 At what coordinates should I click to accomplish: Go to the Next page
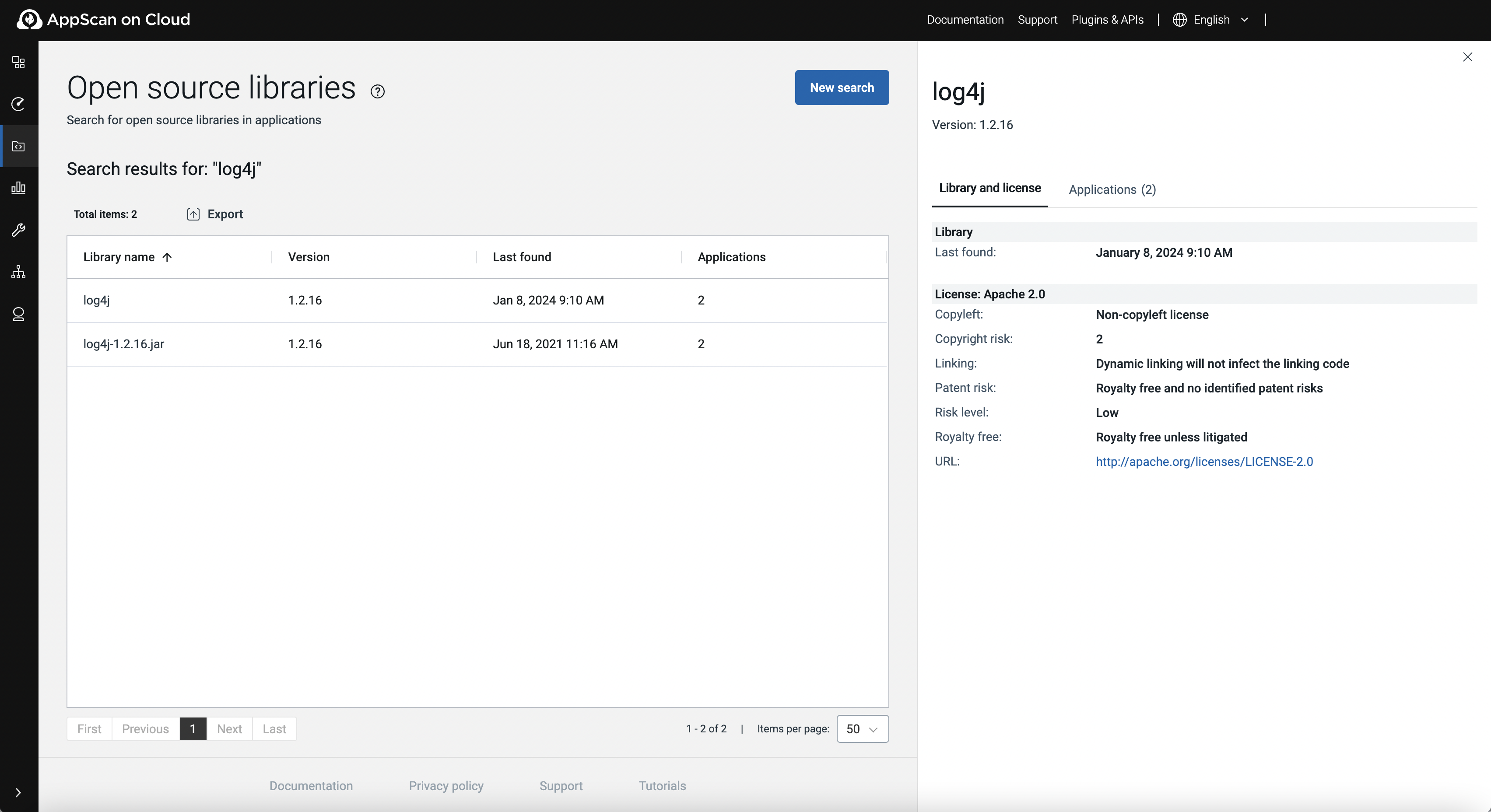pos(229,729)
